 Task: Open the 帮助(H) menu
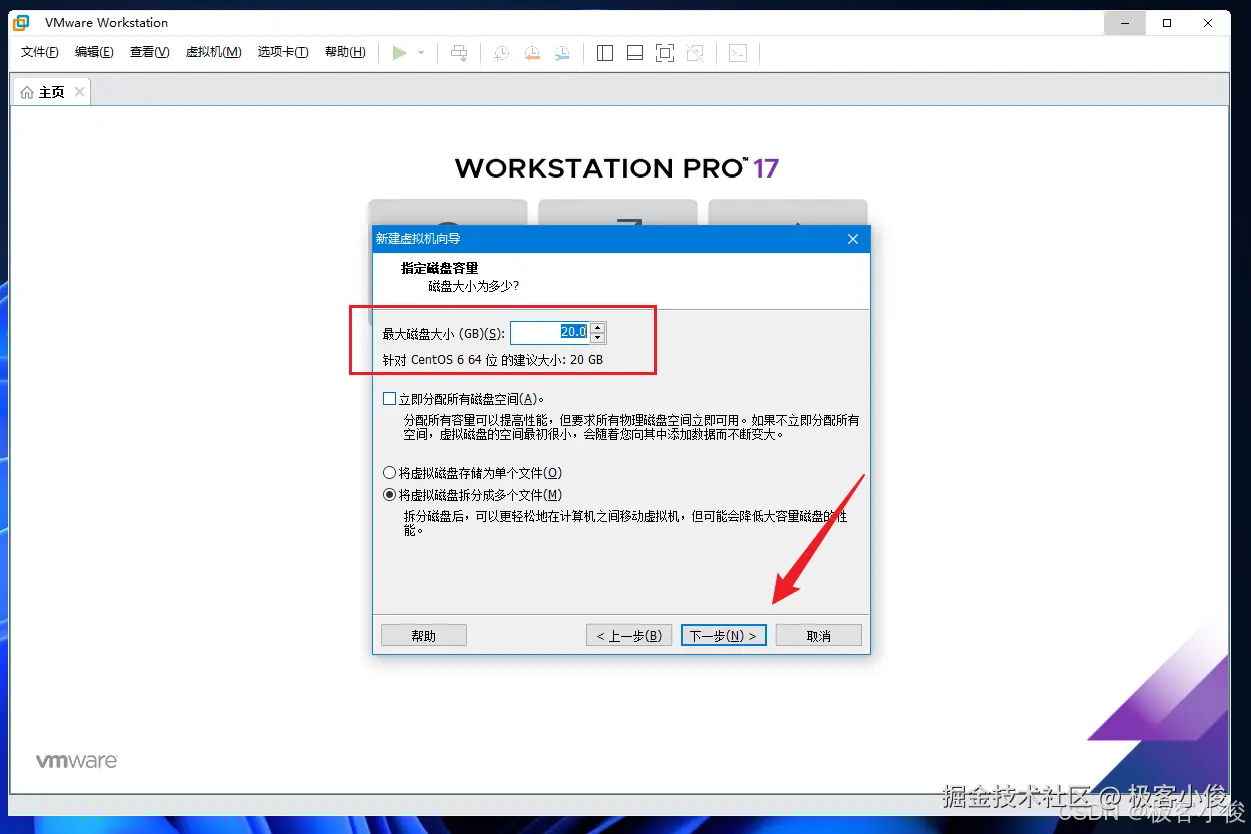tap(345, 52)
